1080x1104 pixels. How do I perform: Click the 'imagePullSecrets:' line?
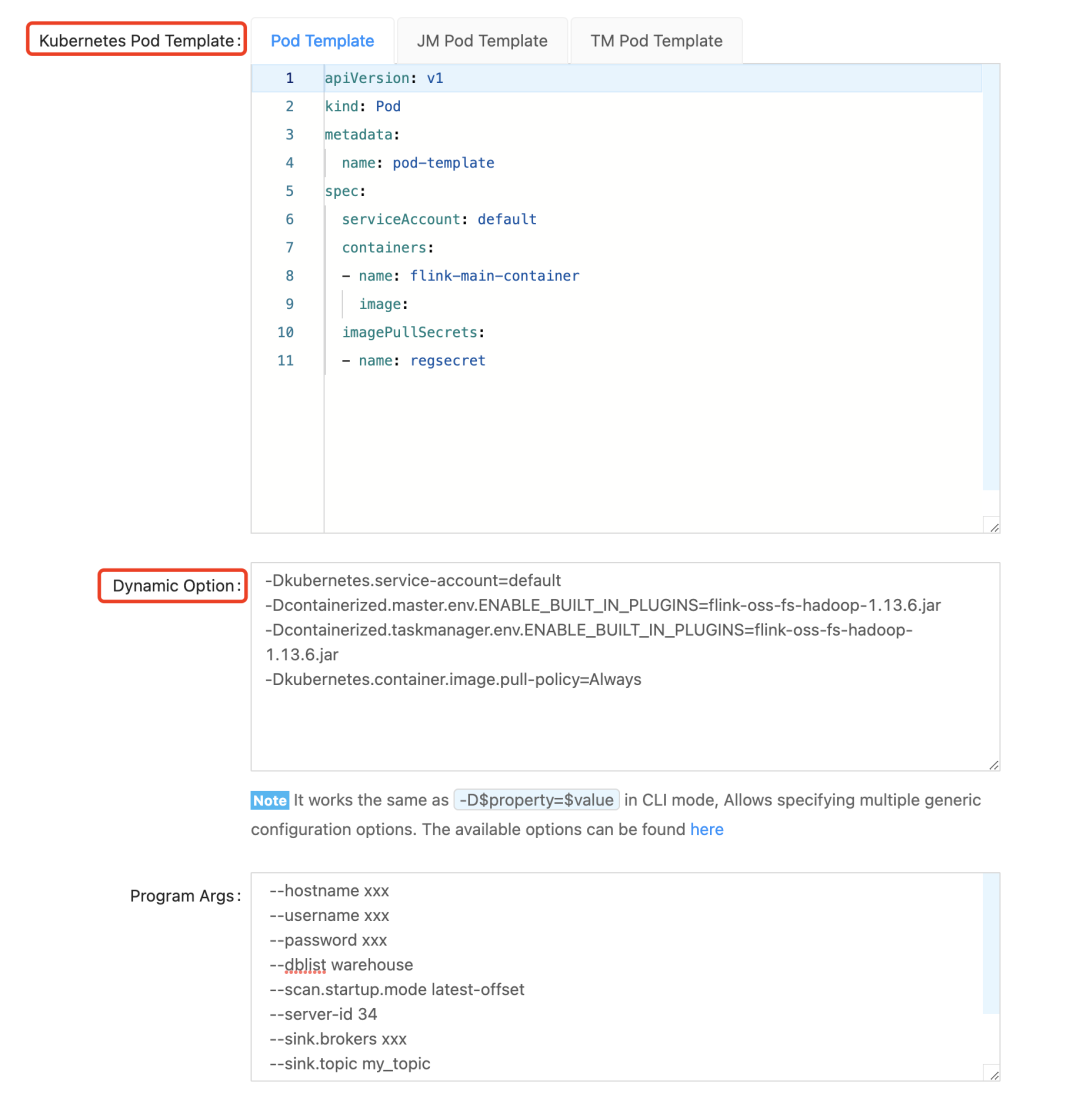419,332
